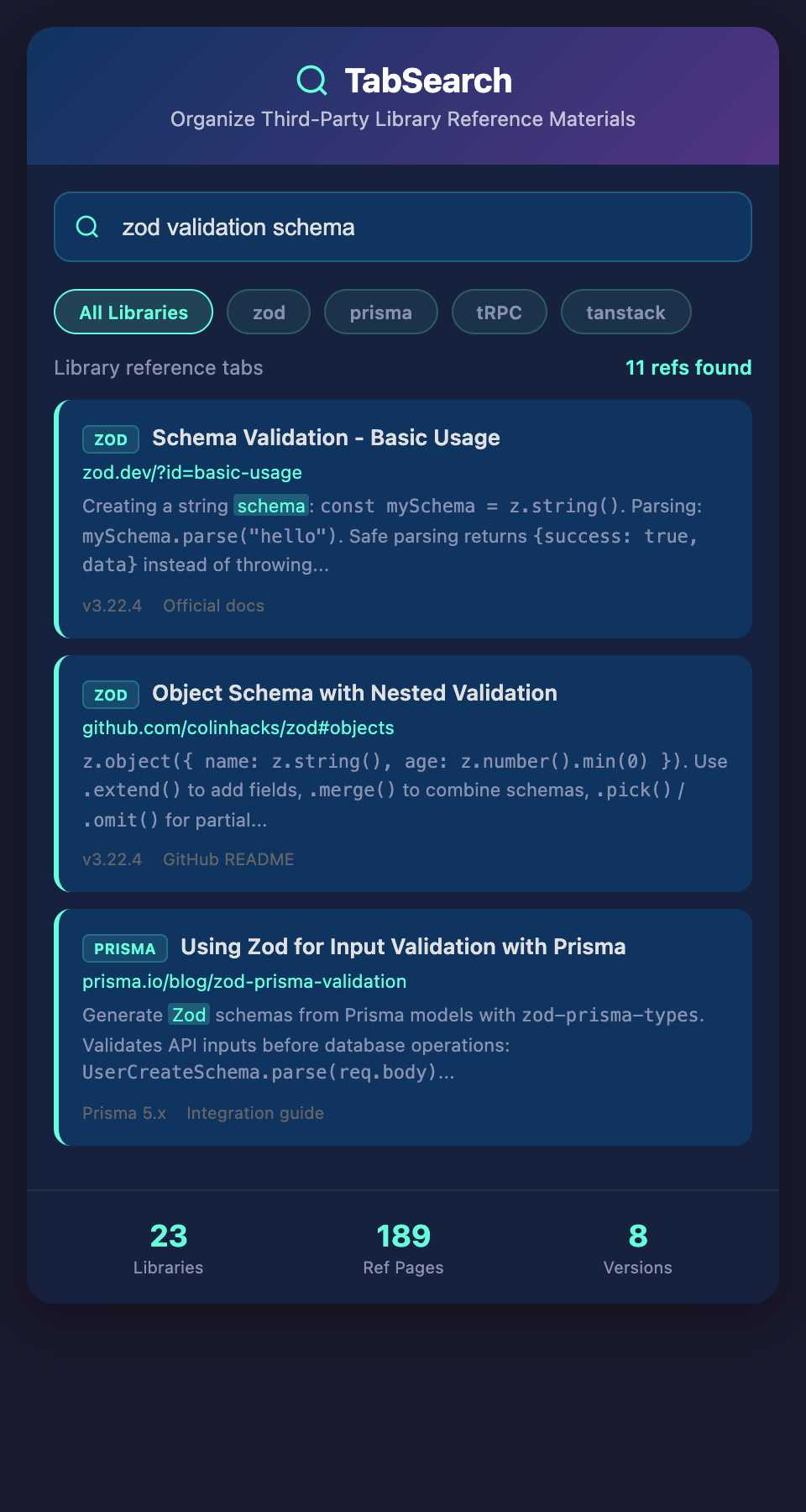Open the zod.dev basic-usage link
Screen dimensions: 806x1512
pos(191,472)
